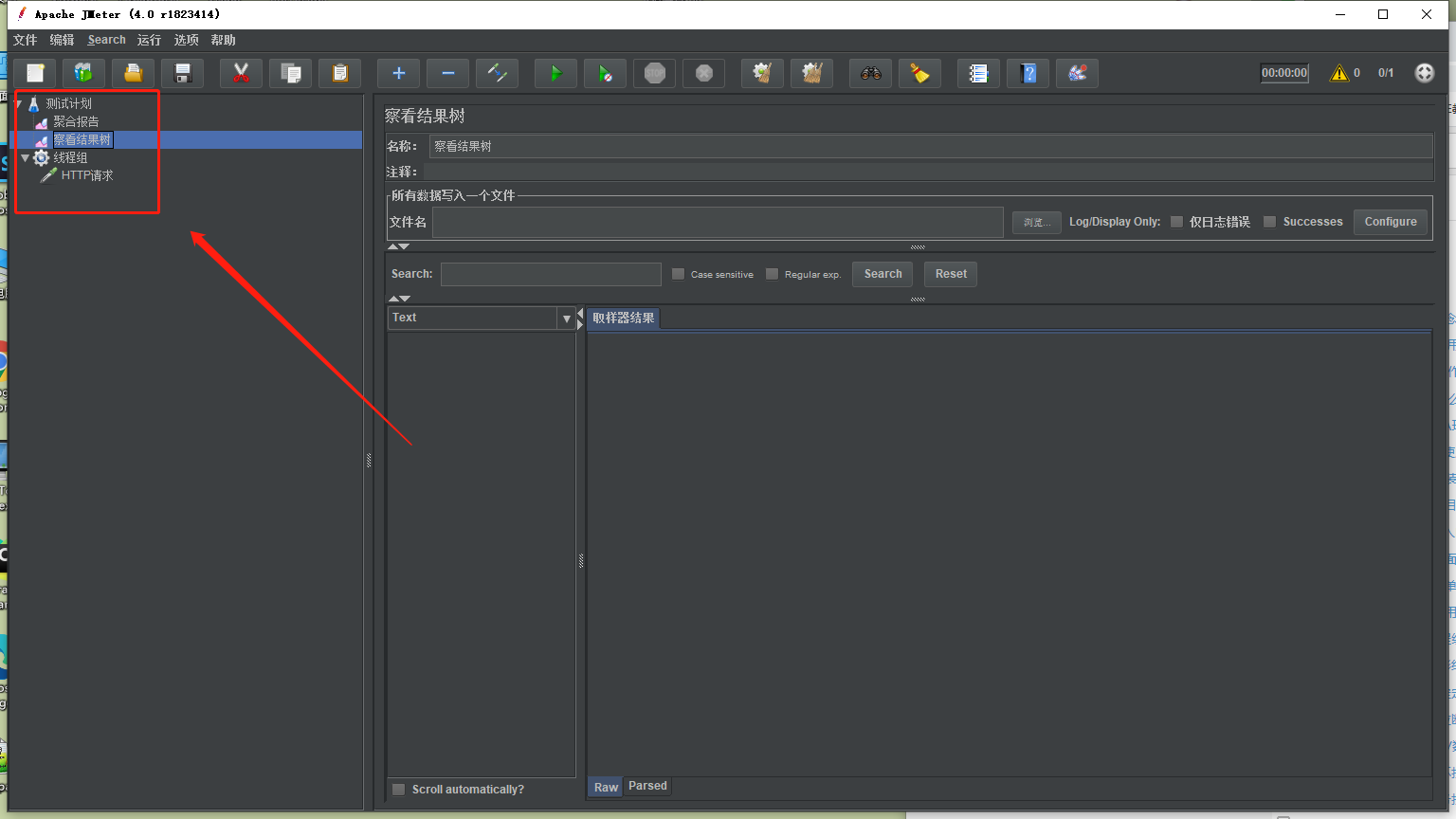Open the 编辑 menu
Screen dimensions: 1456x819
(x=62, y=40)
